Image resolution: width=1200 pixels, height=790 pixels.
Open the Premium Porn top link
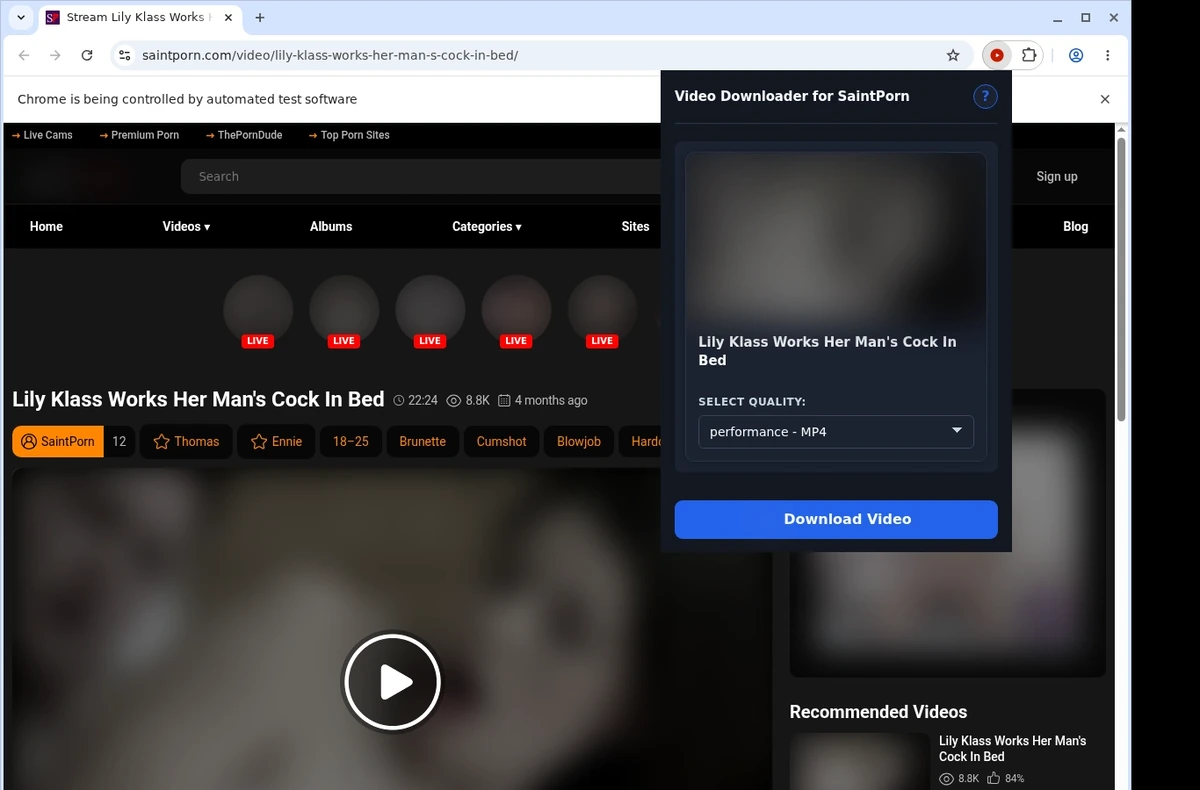click(139, 135)
